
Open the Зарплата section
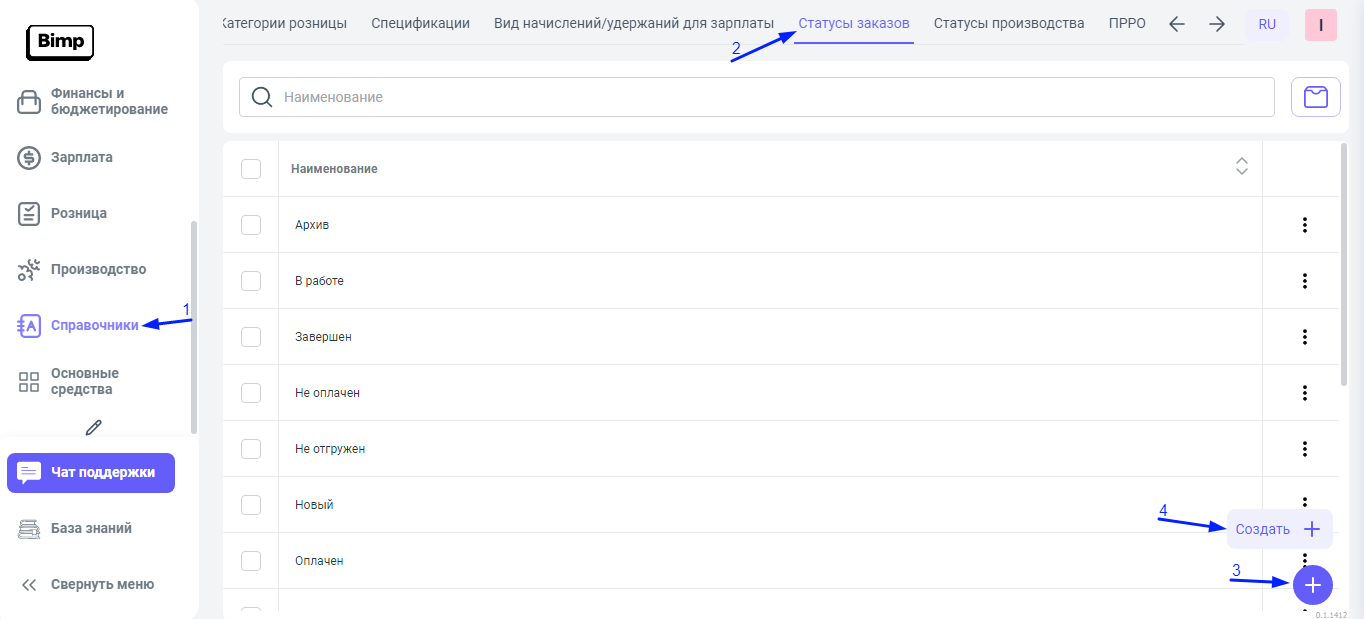pyautogui.click(x=81, y=157)
